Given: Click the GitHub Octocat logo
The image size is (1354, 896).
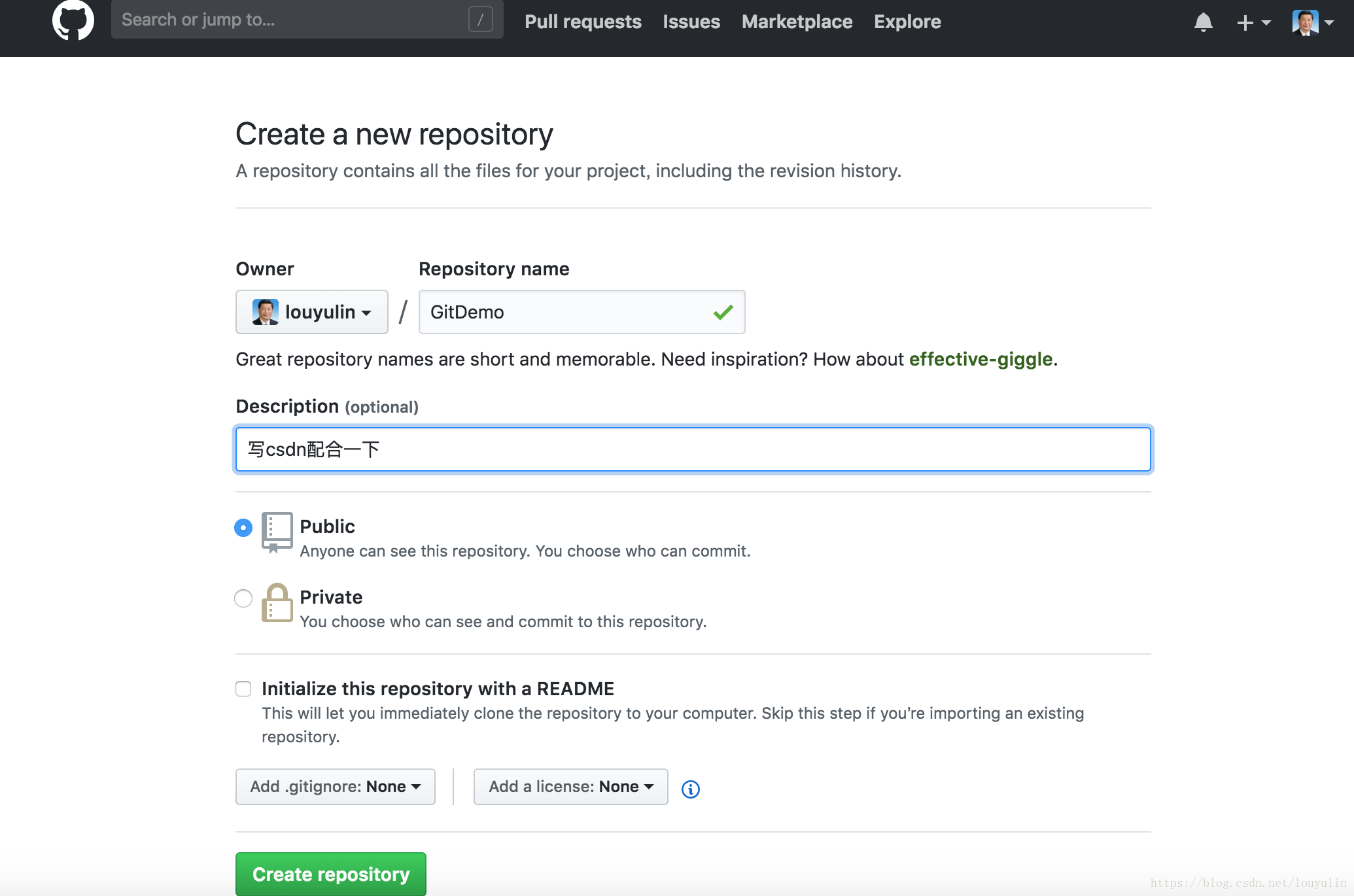Looking at the screenshot, I should (73, 20).
